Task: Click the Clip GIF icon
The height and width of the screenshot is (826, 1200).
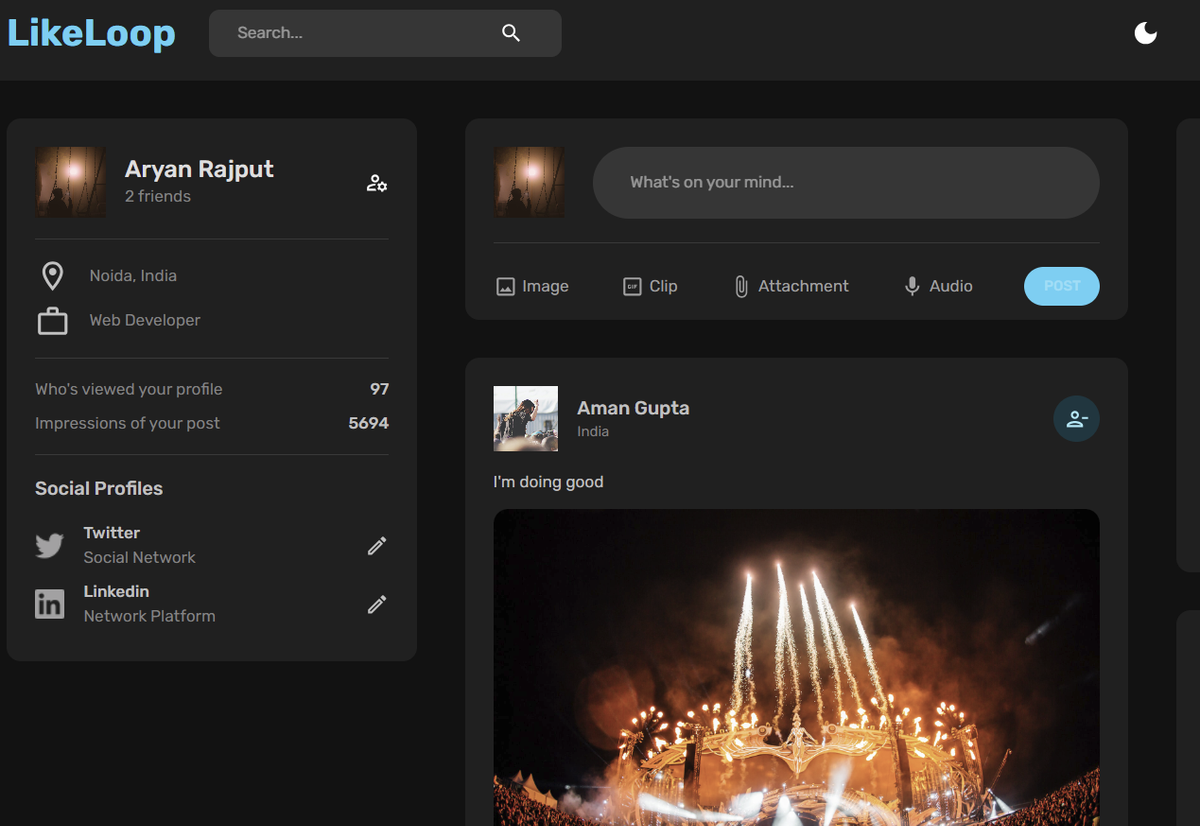Action: tap(632, 287)
